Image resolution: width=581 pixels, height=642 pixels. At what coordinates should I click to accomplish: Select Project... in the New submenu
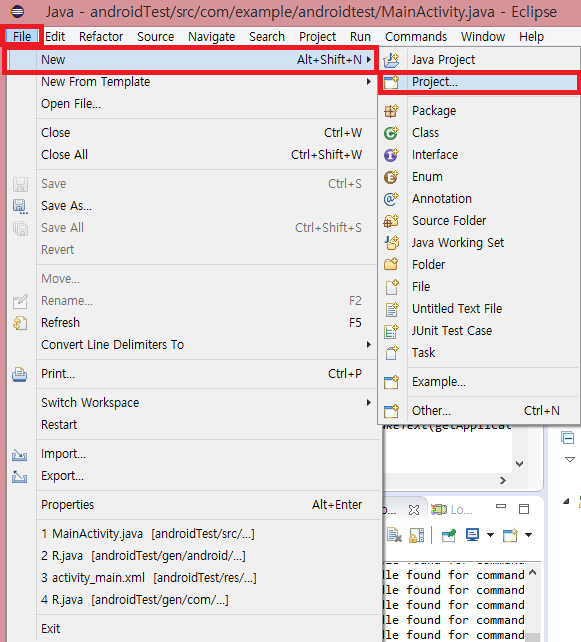[x=479, y=82]
